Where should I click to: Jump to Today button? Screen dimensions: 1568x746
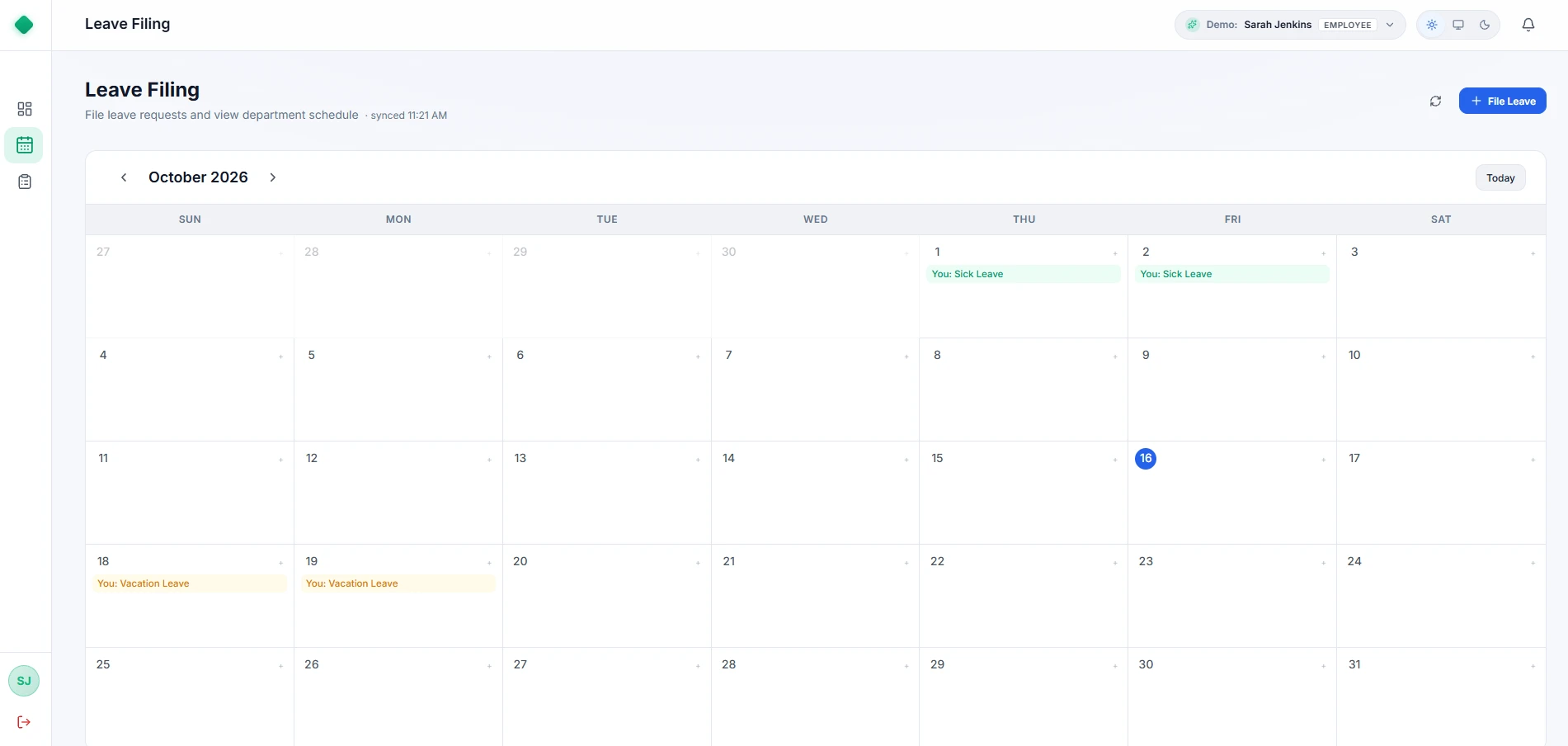coord(1500,177)
